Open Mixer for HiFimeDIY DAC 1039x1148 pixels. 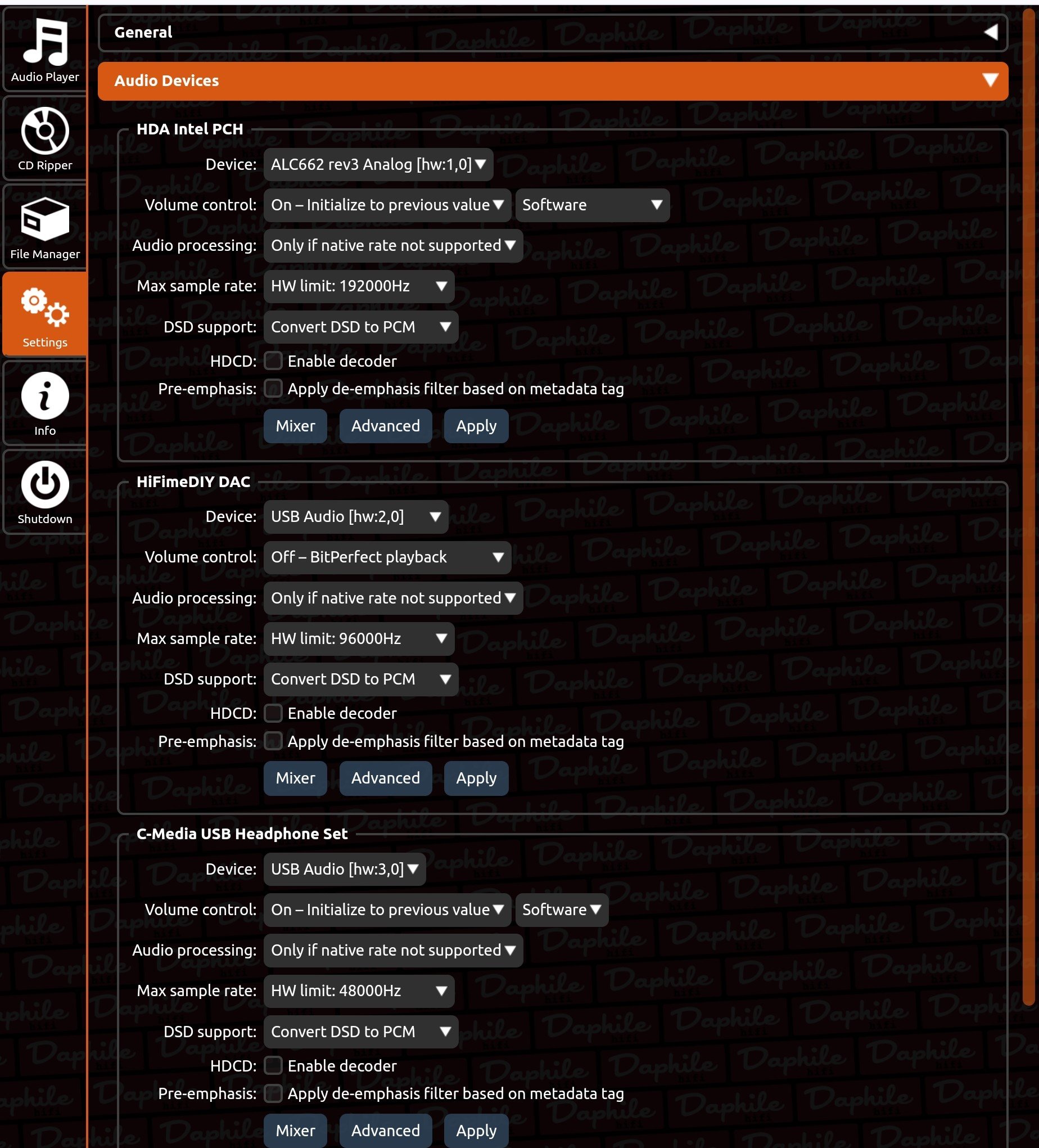pyautogui.click(x=295, y=778)
